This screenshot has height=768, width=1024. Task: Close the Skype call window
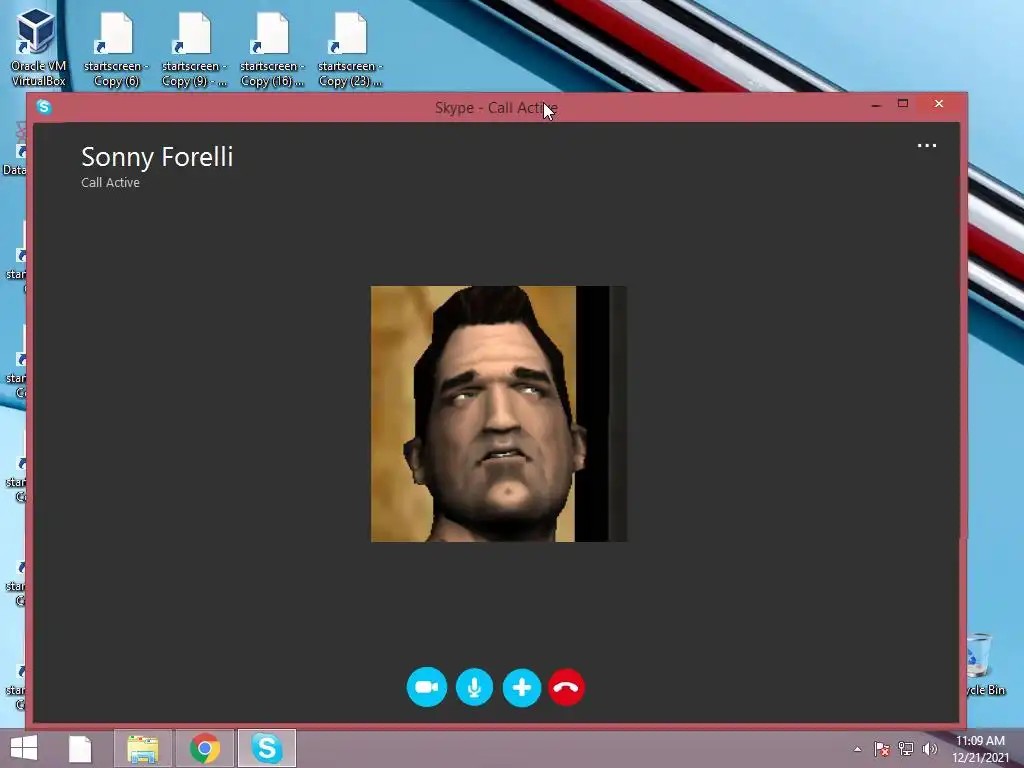pyautogui.click(x=939, y=104)
